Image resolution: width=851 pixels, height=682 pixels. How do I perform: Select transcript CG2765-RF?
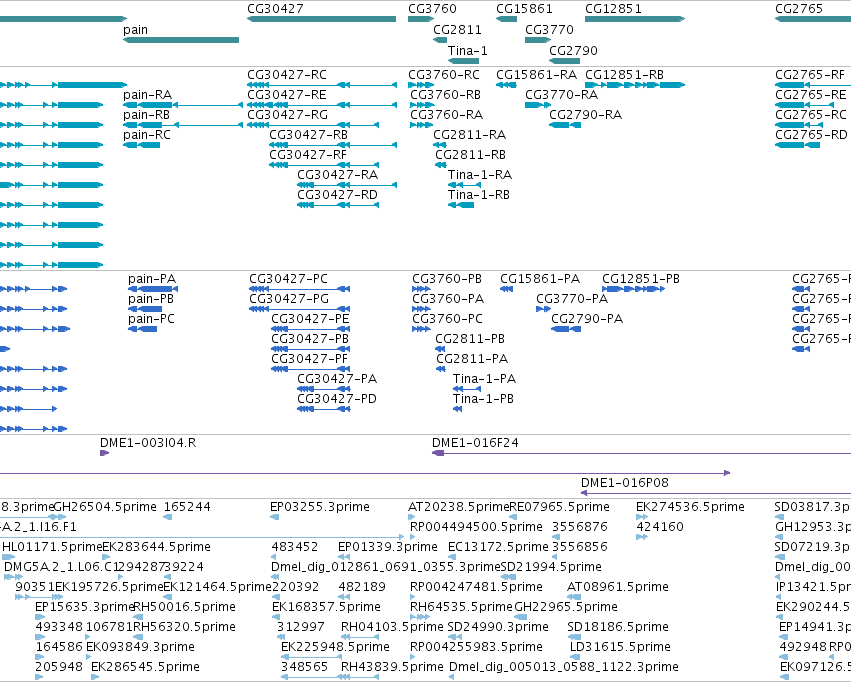(x=809, y=75)
